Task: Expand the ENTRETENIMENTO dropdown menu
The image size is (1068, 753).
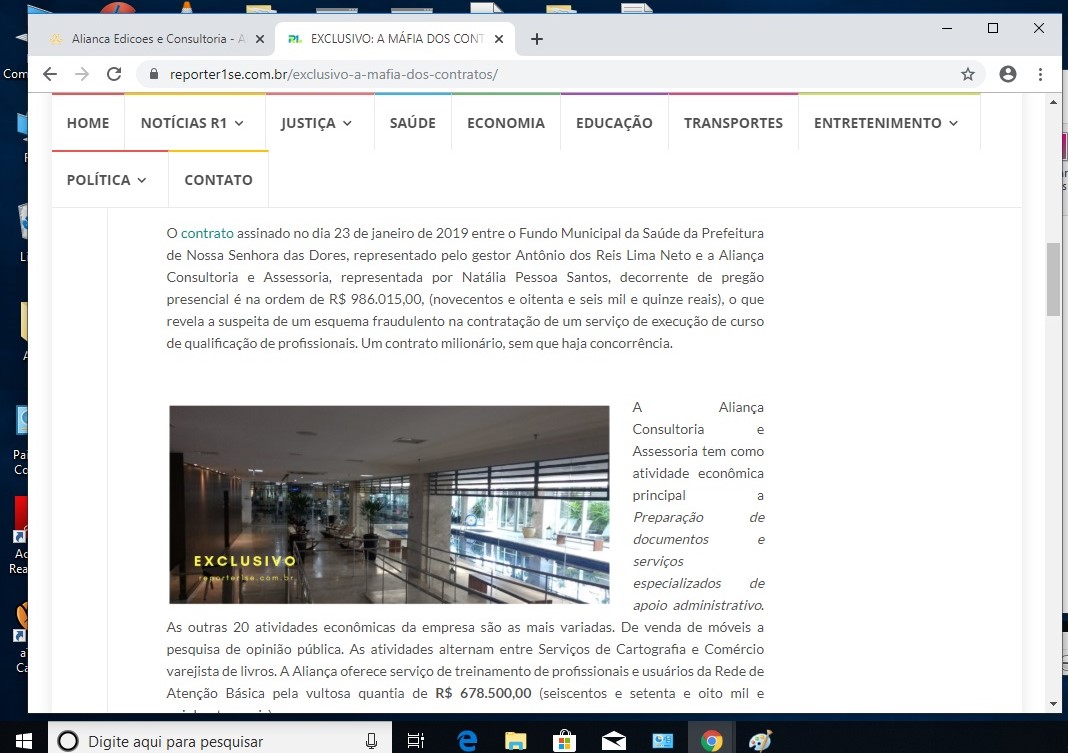Action: 886,123
